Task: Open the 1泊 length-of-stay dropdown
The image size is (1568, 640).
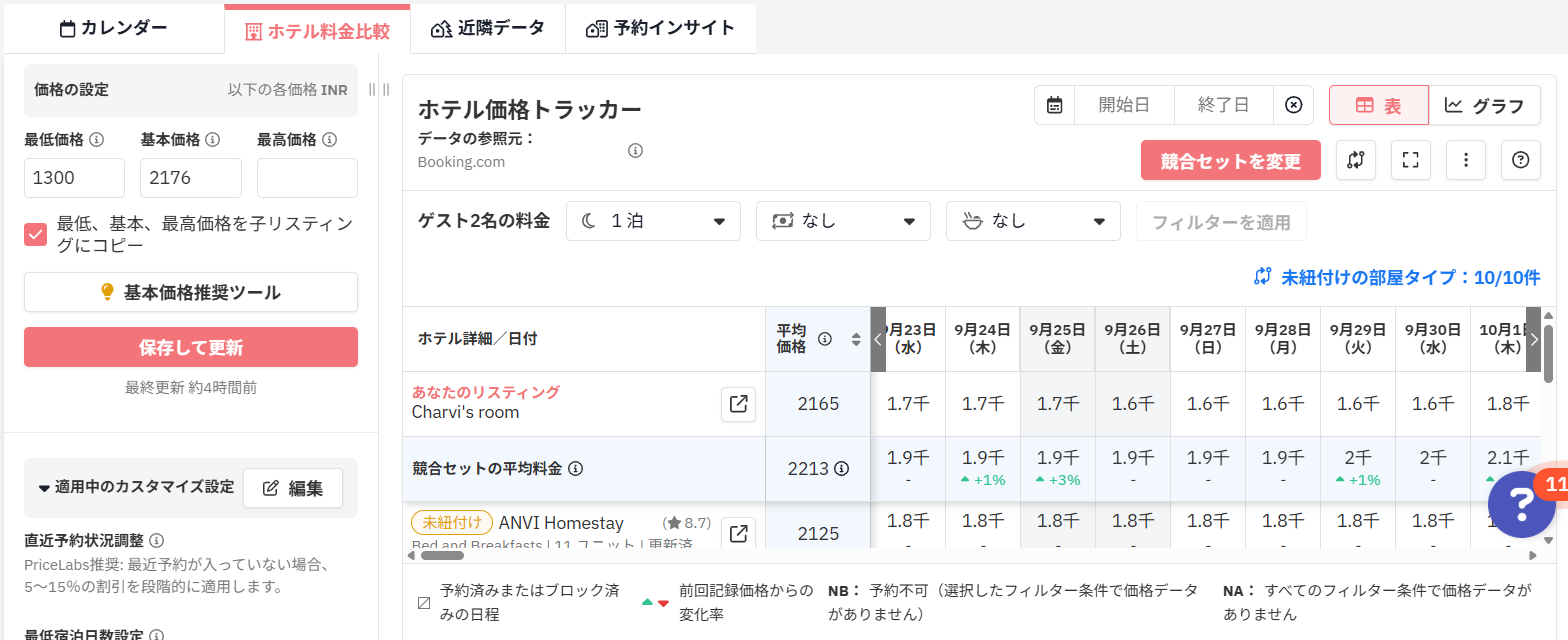Action: (x=653, y=221)
